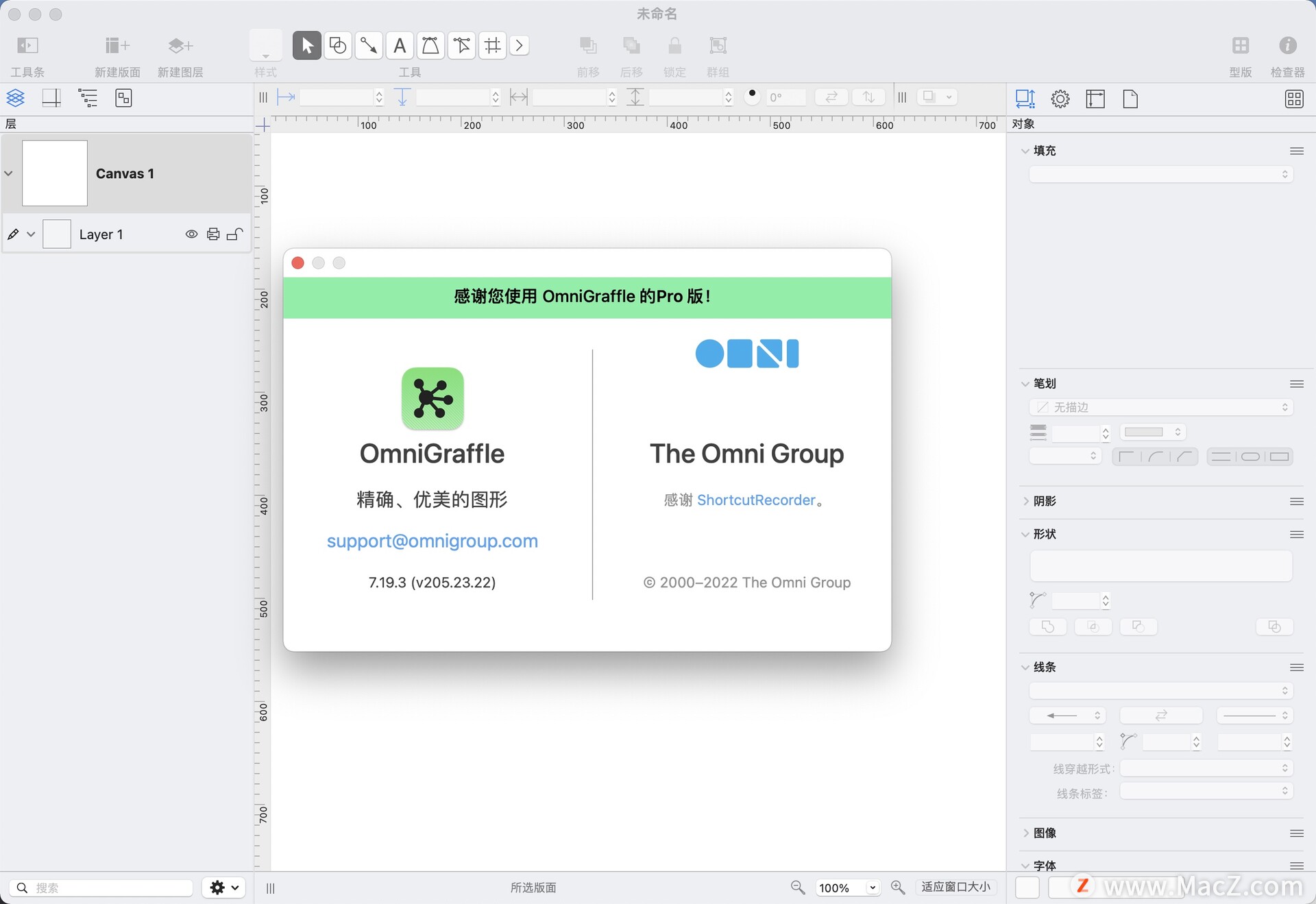Click the 后移 send backward icon
This screenshot has width=1316, height=904.
(631, 45)
